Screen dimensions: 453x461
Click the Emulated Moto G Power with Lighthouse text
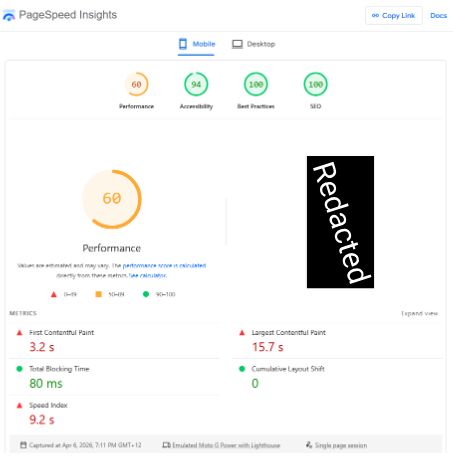(x=226, y=445)
